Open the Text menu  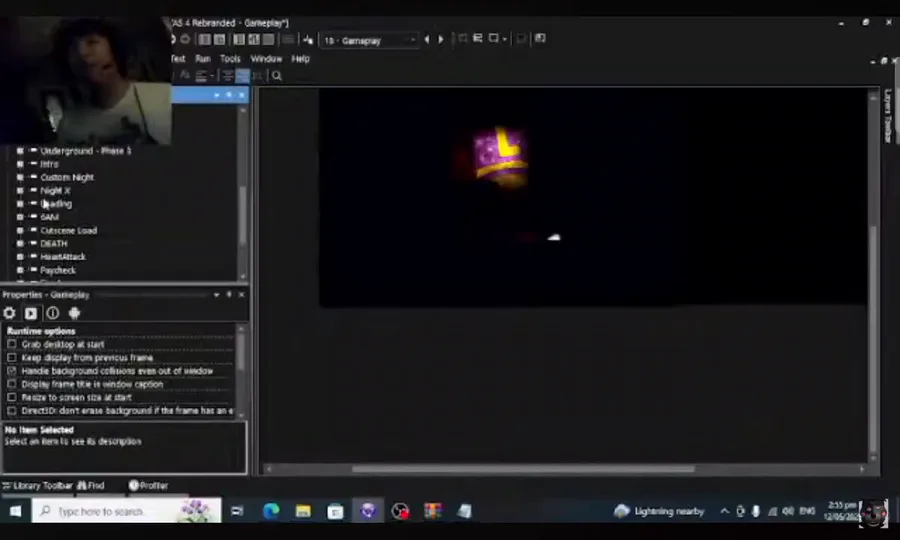click(177, 59)
